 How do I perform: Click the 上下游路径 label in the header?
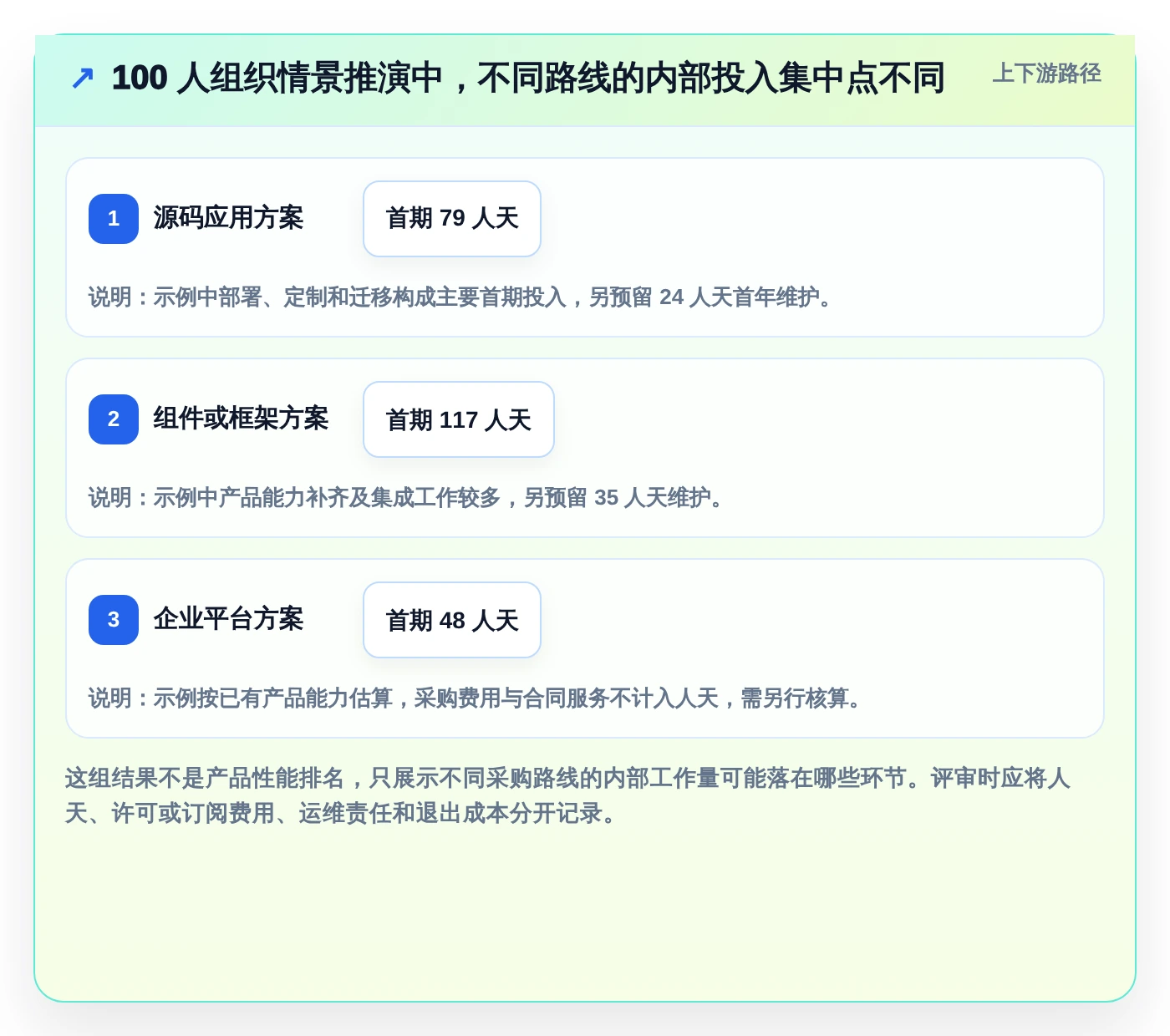[1046, 74]
